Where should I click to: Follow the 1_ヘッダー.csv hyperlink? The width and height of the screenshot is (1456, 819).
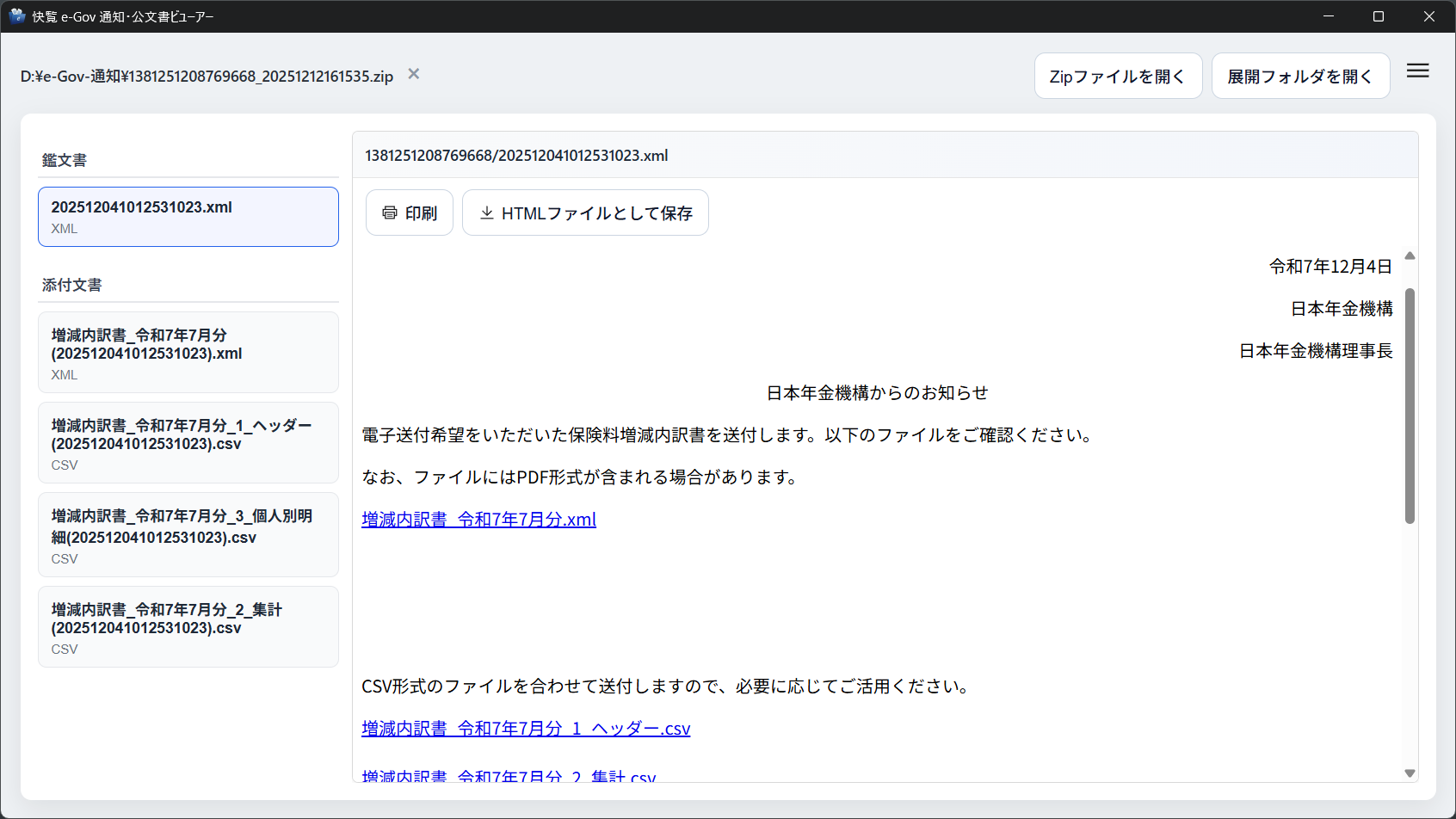click(526, 729)
